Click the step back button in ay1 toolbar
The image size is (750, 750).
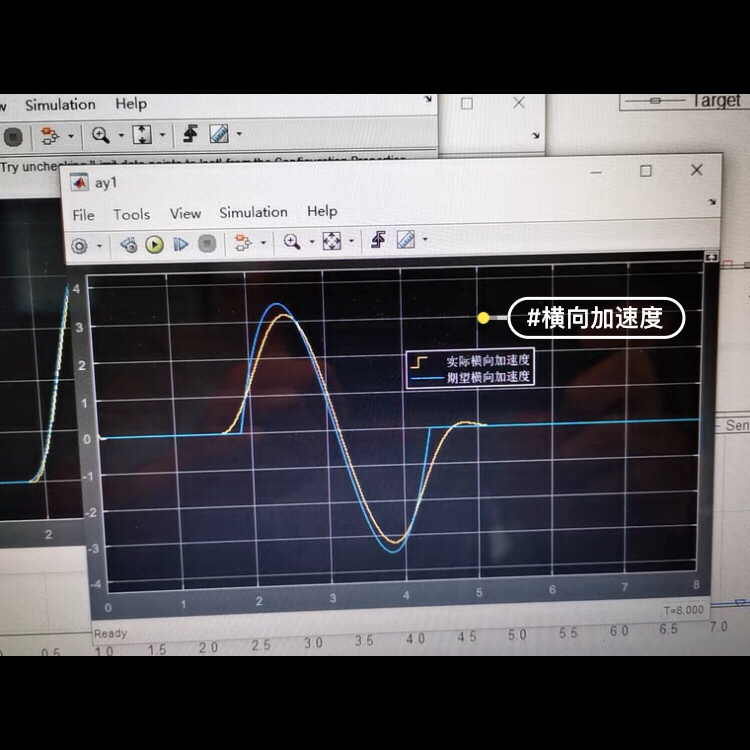point(129,245)
